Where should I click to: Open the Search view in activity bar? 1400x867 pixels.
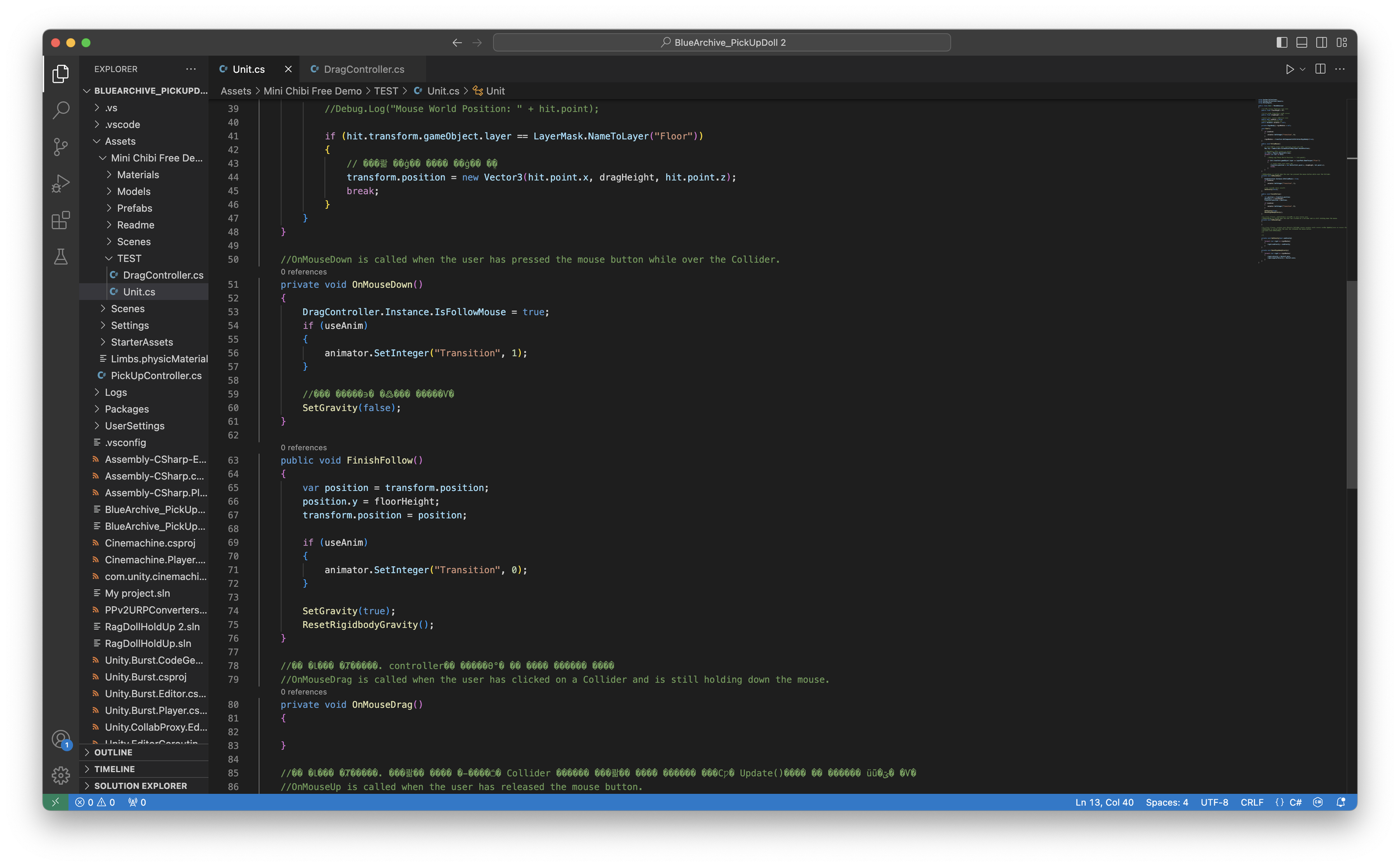click(61, 110)
